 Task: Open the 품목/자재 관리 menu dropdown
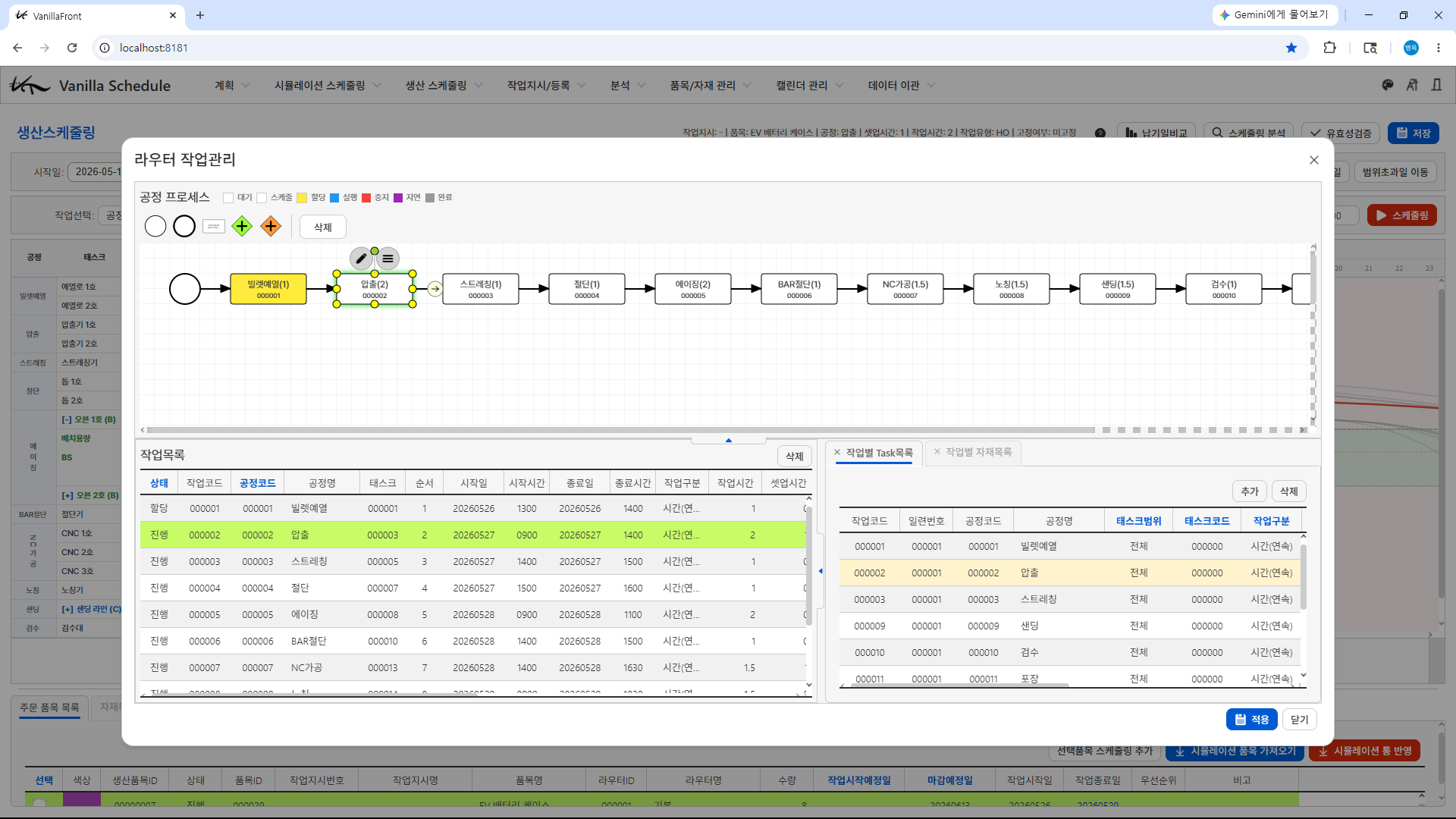tap(711, 86)
